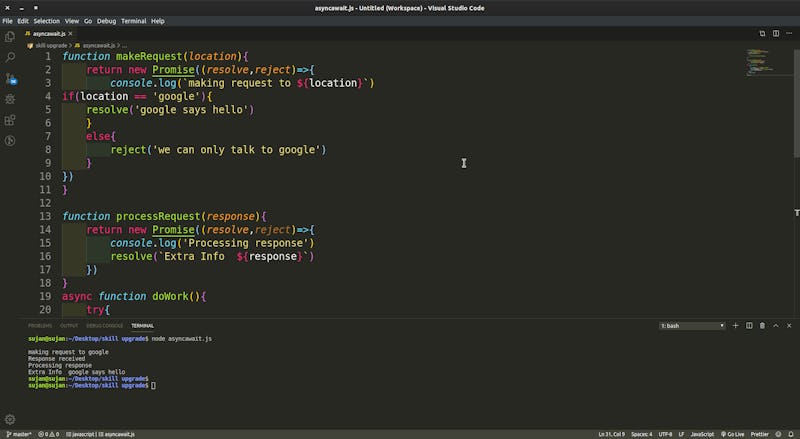Open the Search view in activity bar

[10, 57]
